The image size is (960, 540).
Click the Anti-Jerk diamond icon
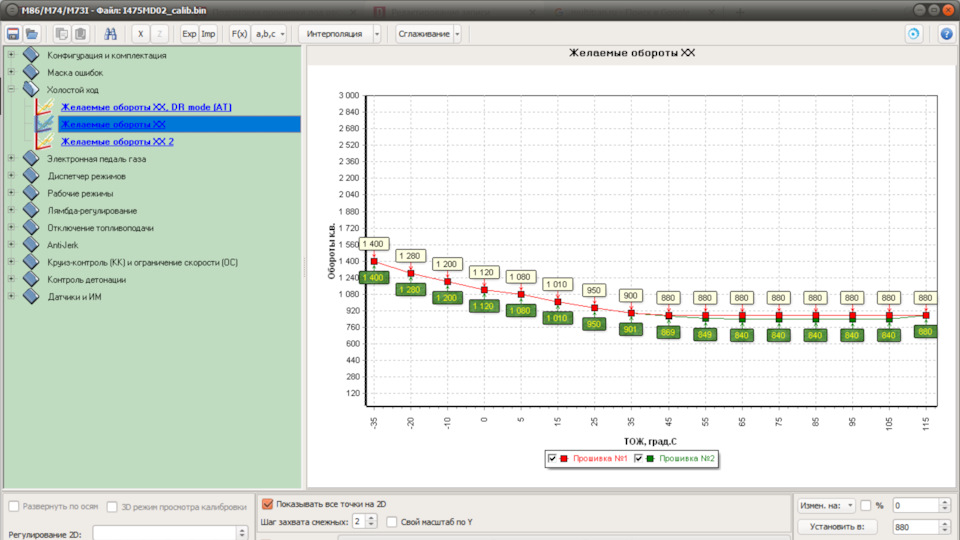coord(31,244)
